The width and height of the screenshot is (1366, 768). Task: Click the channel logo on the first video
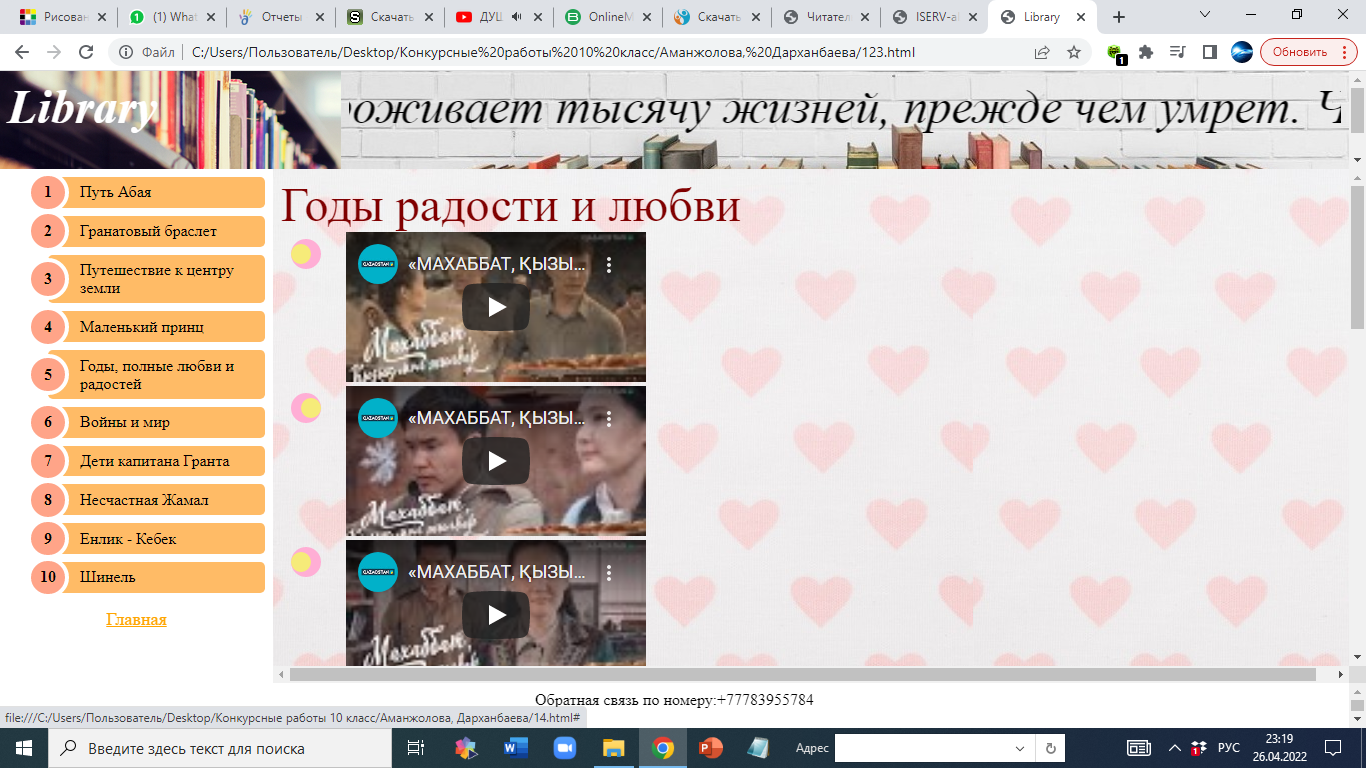(x=378, y=264)
